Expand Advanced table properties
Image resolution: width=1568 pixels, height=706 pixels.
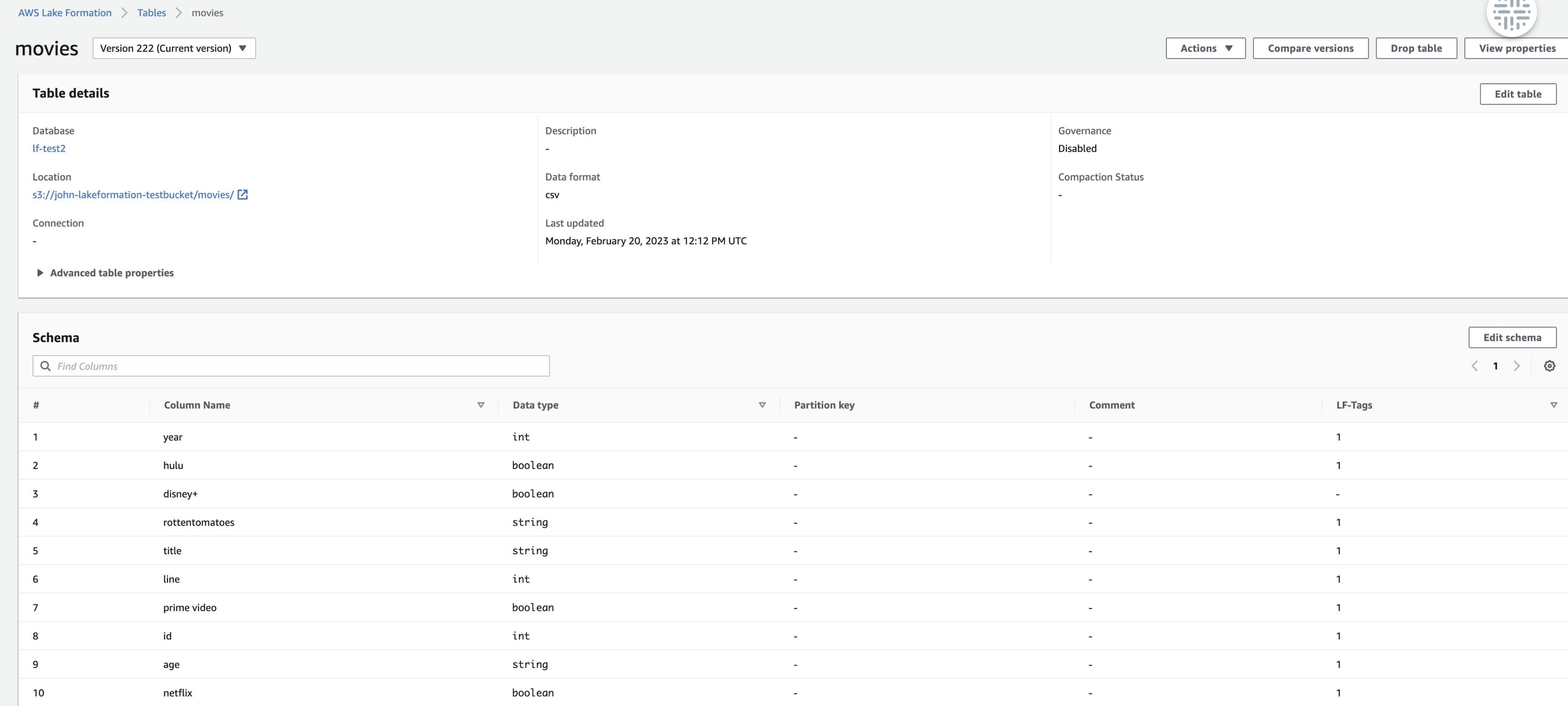pos(105,273)
